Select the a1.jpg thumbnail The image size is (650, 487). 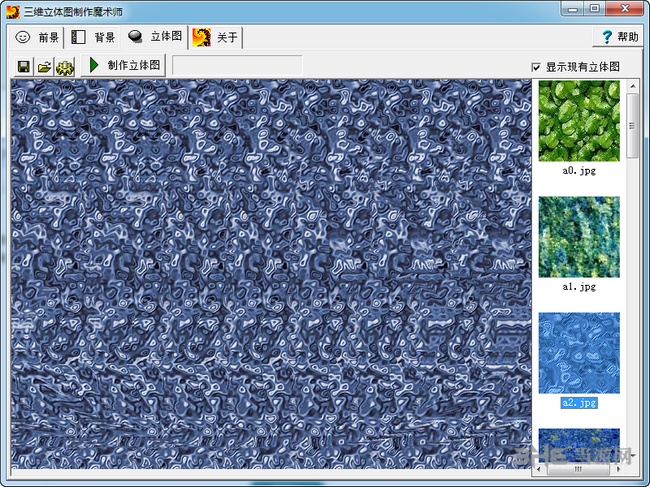[579, 237]
